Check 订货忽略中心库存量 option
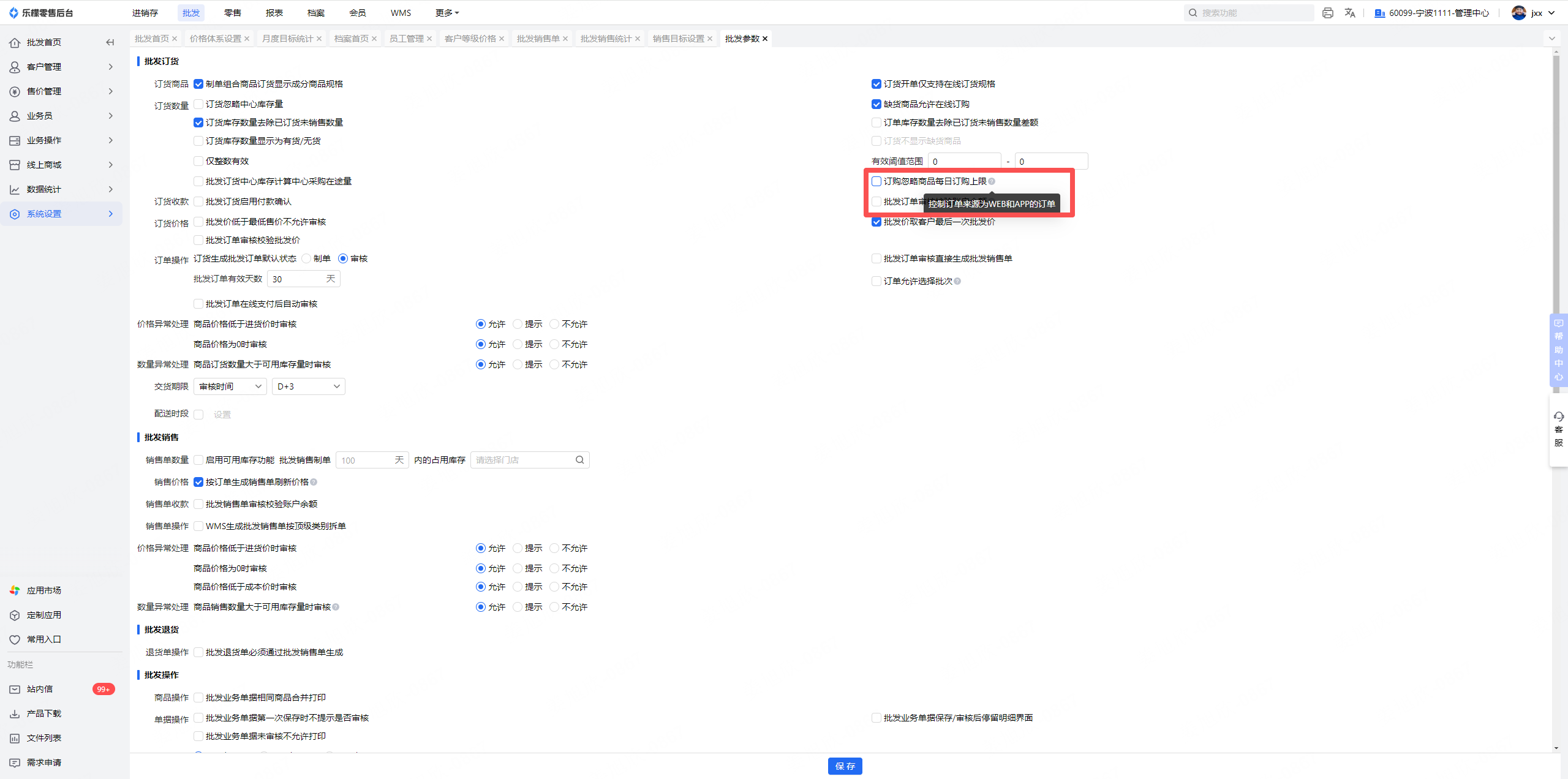 198,104
